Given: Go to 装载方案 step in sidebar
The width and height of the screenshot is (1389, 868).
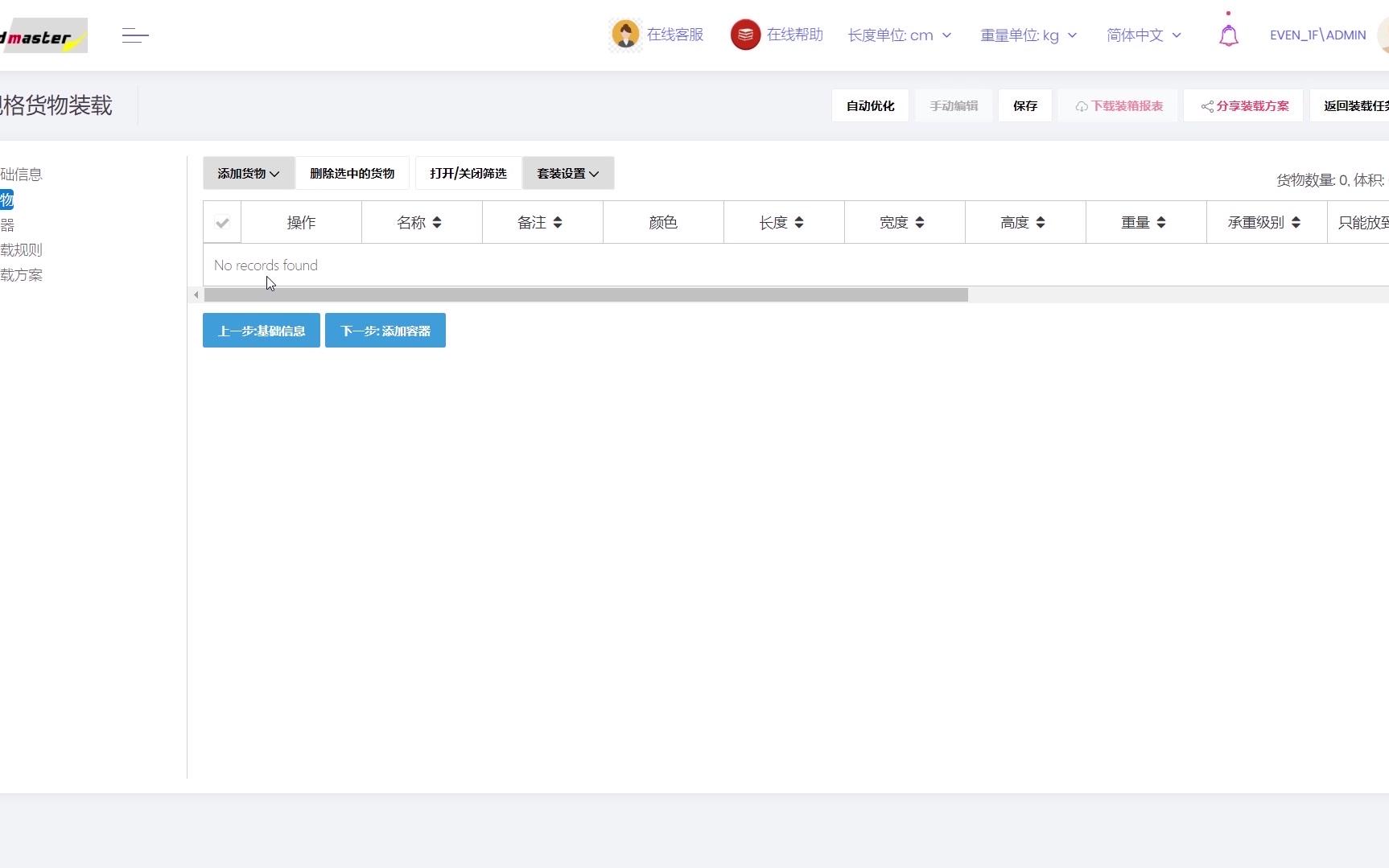Looking at the screenshot, I should tap(21, 275).
